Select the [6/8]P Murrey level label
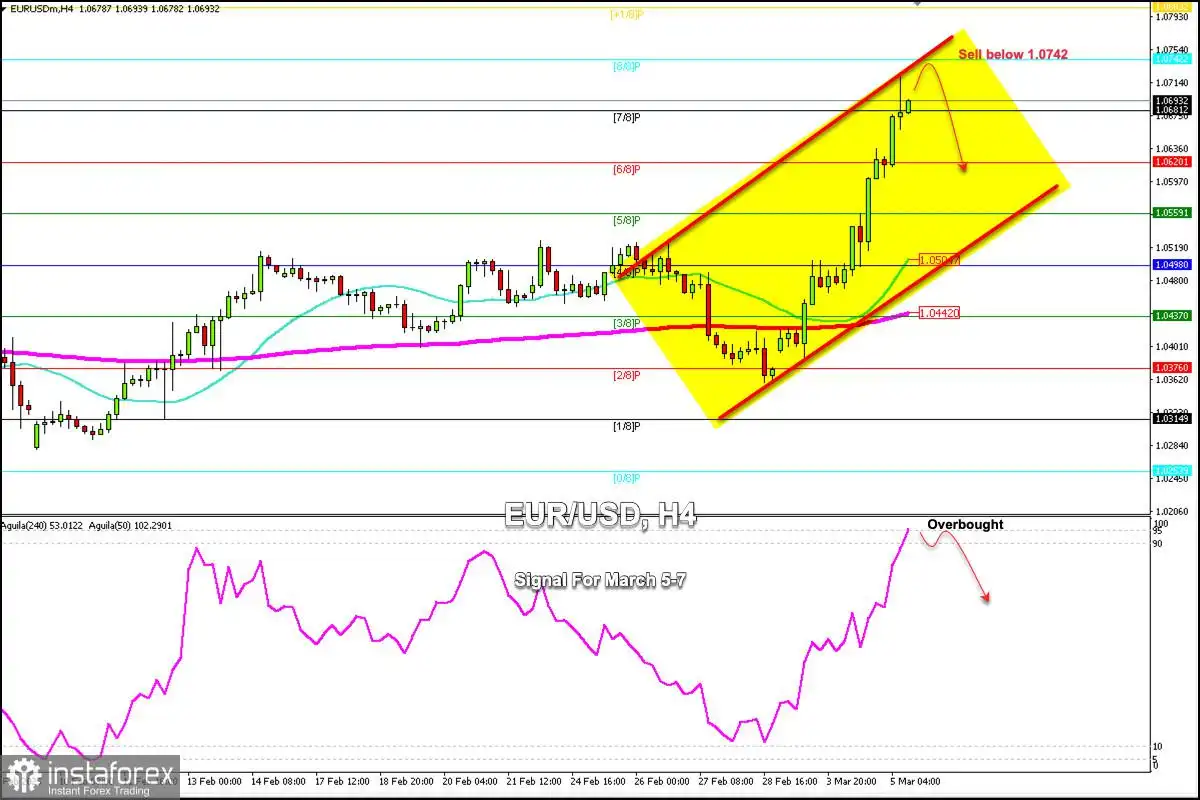Image resolution: width=1200 pixels, height=800 pixels. click(x=626, y=169)
